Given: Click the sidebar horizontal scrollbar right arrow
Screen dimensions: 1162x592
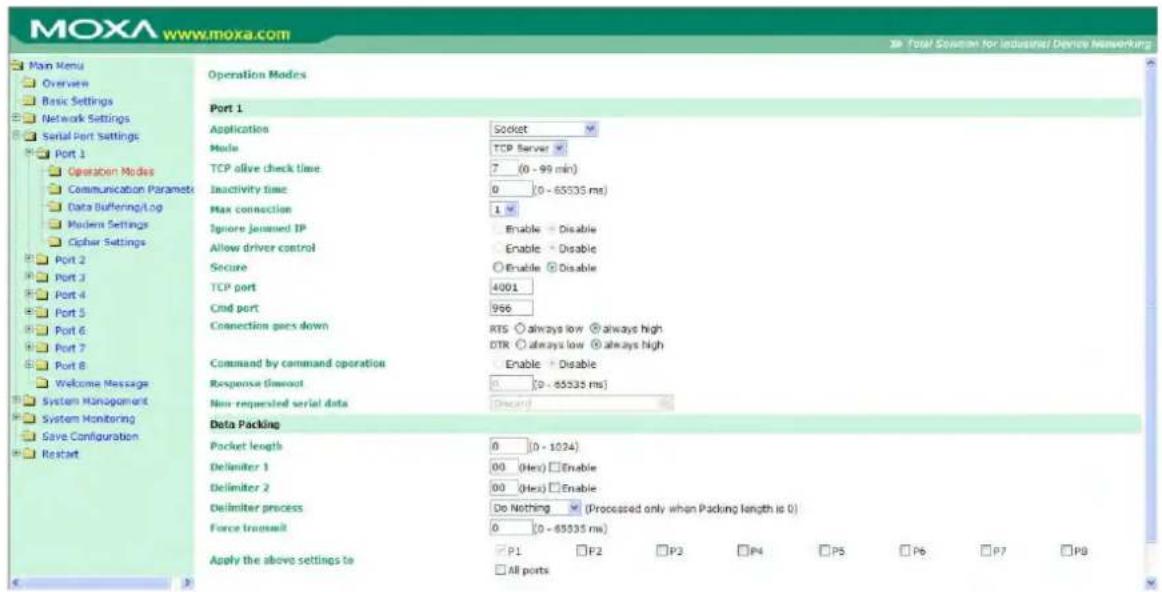Looking at the screenshot, I should pos(187,585).
